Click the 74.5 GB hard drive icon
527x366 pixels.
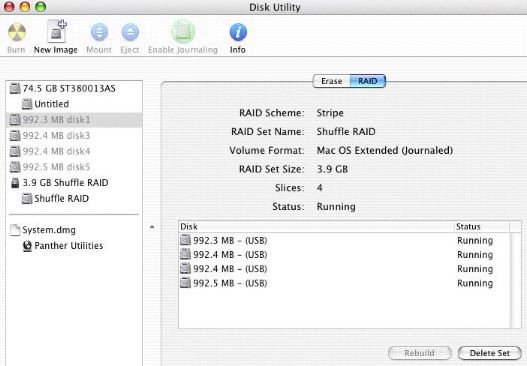(x=15, y=88)
